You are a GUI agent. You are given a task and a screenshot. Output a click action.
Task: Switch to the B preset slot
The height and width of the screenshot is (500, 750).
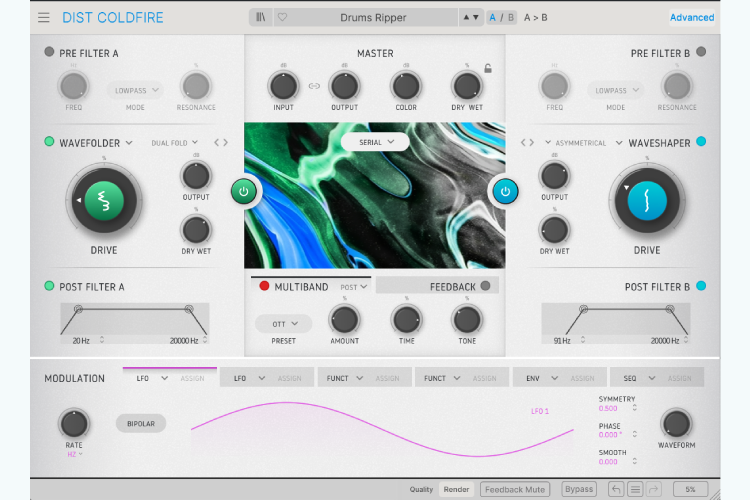click(x=511, y=18)
